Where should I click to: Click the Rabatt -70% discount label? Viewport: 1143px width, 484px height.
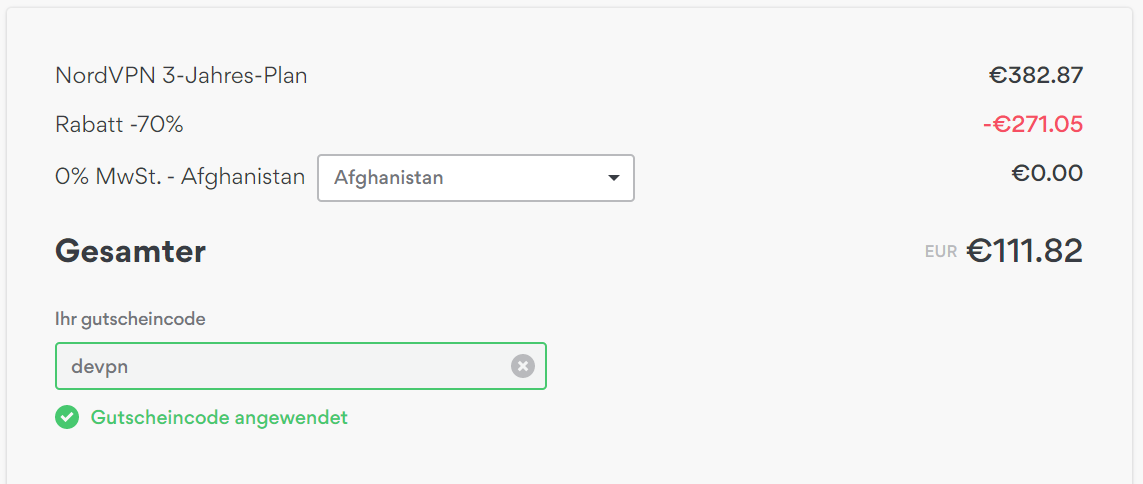click(120, 125)
